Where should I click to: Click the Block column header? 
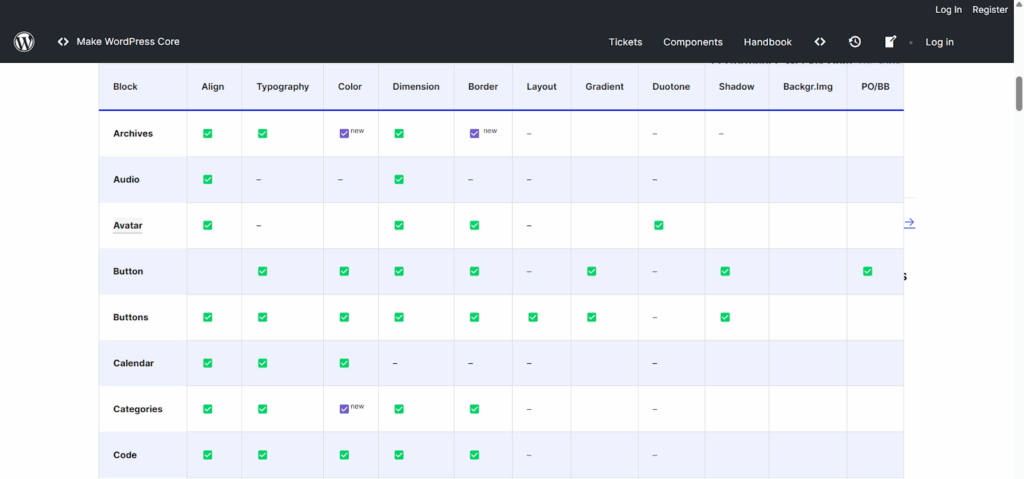click(x=125, y=86)
